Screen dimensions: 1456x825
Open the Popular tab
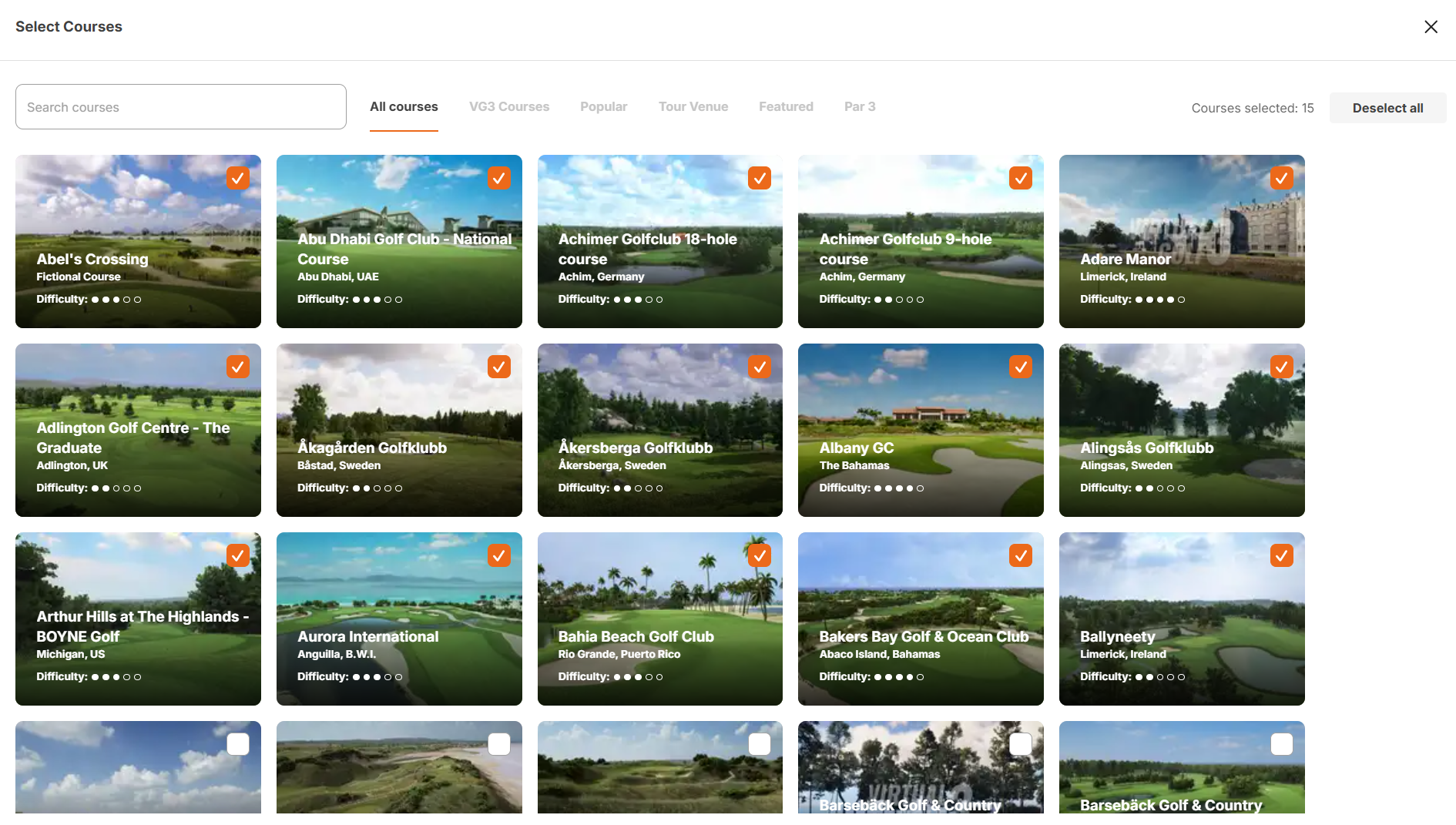tap(603, 106)
